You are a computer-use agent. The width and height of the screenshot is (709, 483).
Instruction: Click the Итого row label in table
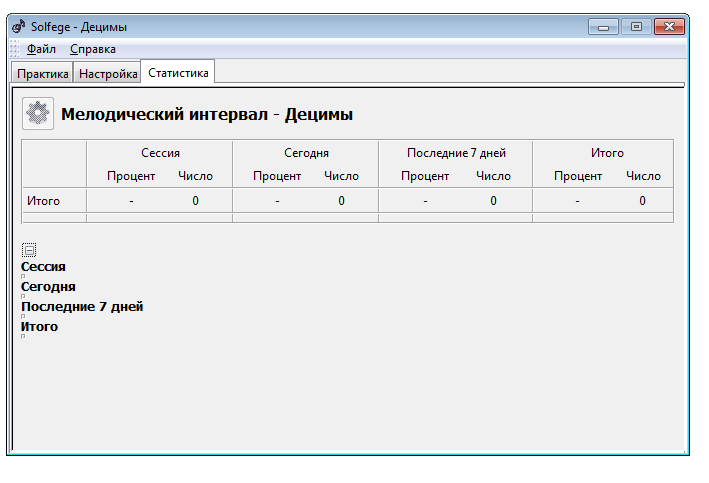click(43, 200)
